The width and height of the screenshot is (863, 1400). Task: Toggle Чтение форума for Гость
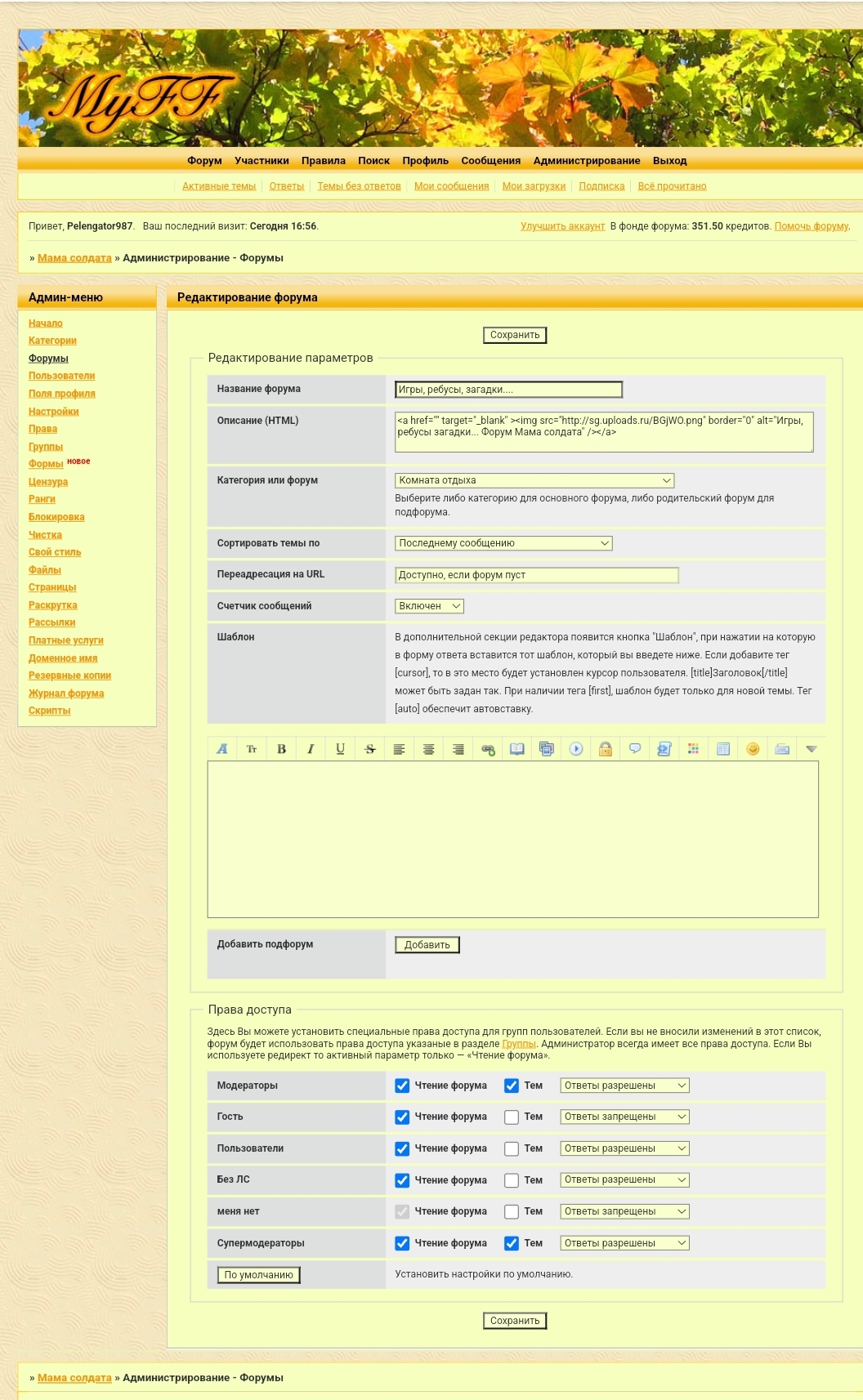pyautogui.click(x=402, y=1117)
